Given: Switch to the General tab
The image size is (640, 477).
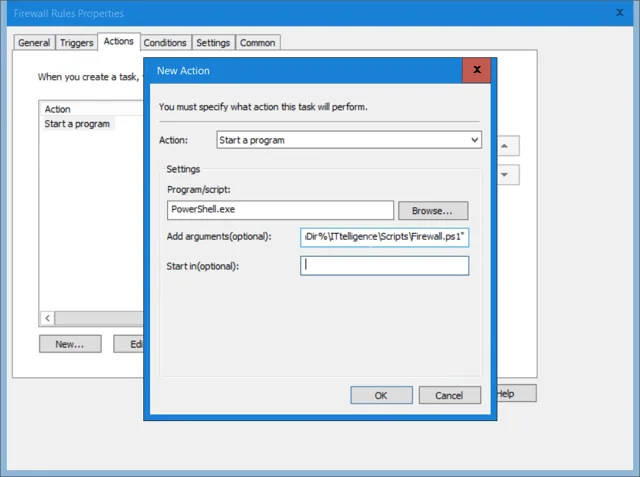Looking at the screenshot, I should click(34, 42).
